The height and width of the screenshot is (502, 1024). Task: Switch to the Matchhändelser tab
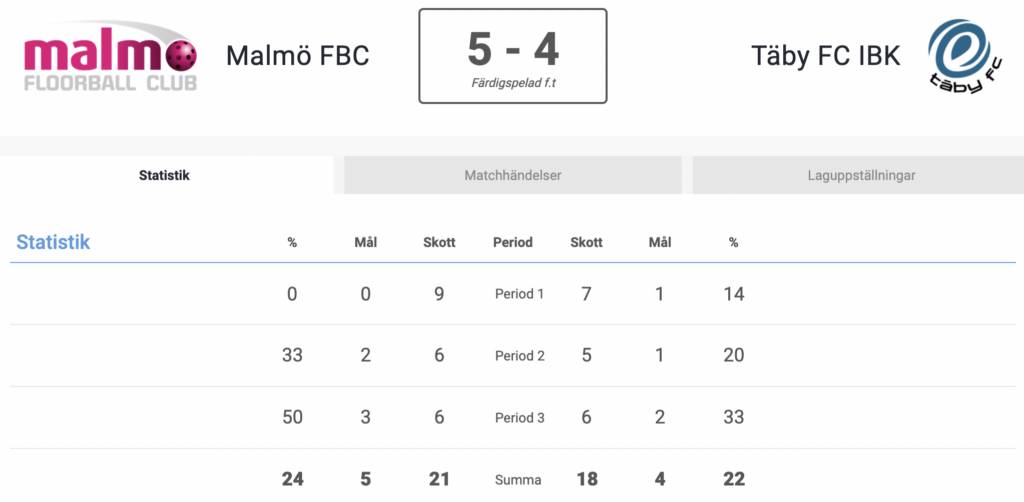tap(513, 175)
